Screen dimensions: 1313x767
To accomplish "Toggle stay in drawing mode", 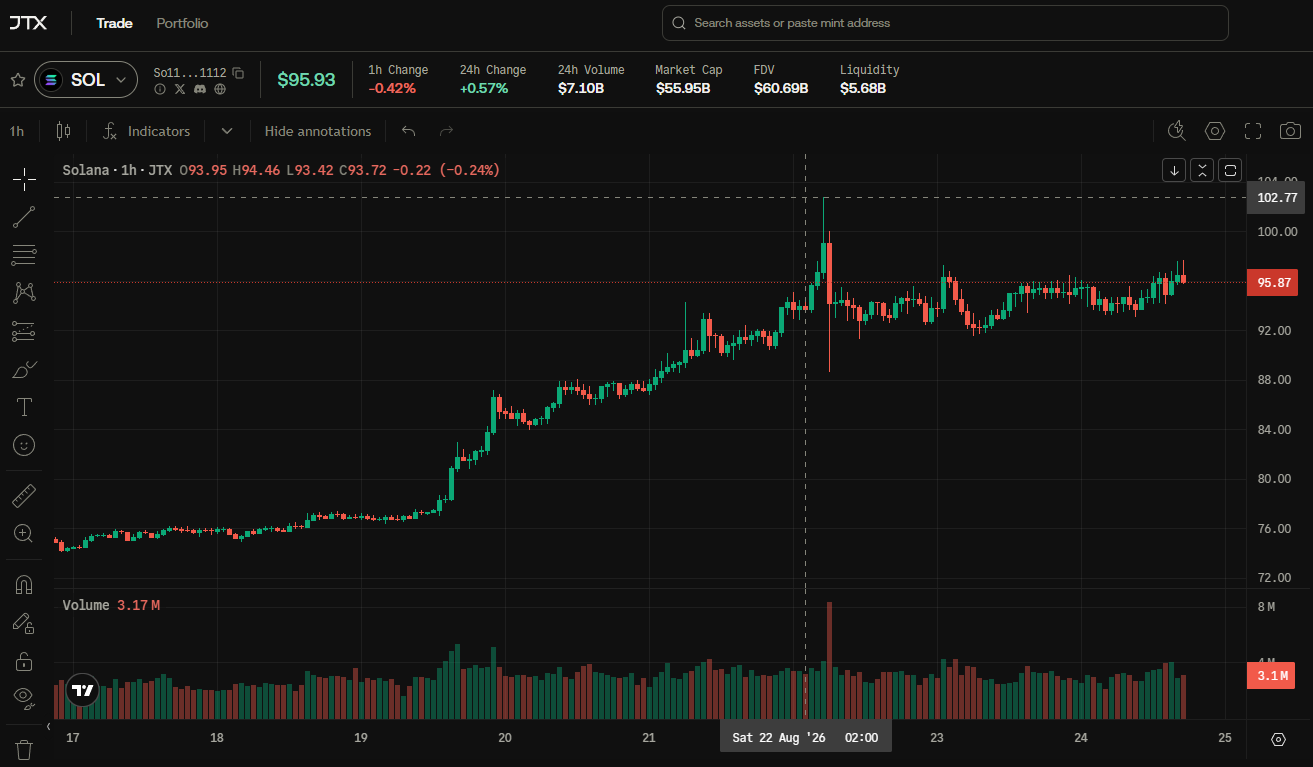I will 24,623.
